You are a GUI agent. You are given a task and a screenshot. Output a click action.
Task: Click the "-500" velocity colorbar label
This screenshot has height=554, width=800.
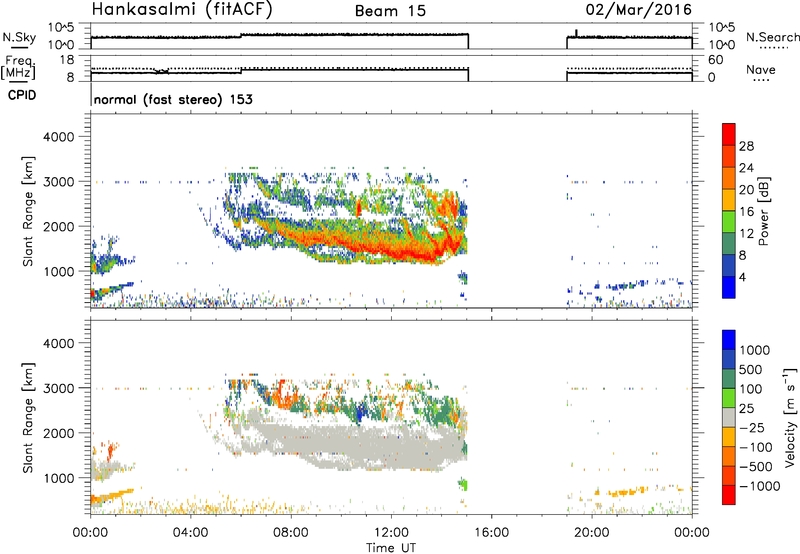coord(756,467)
